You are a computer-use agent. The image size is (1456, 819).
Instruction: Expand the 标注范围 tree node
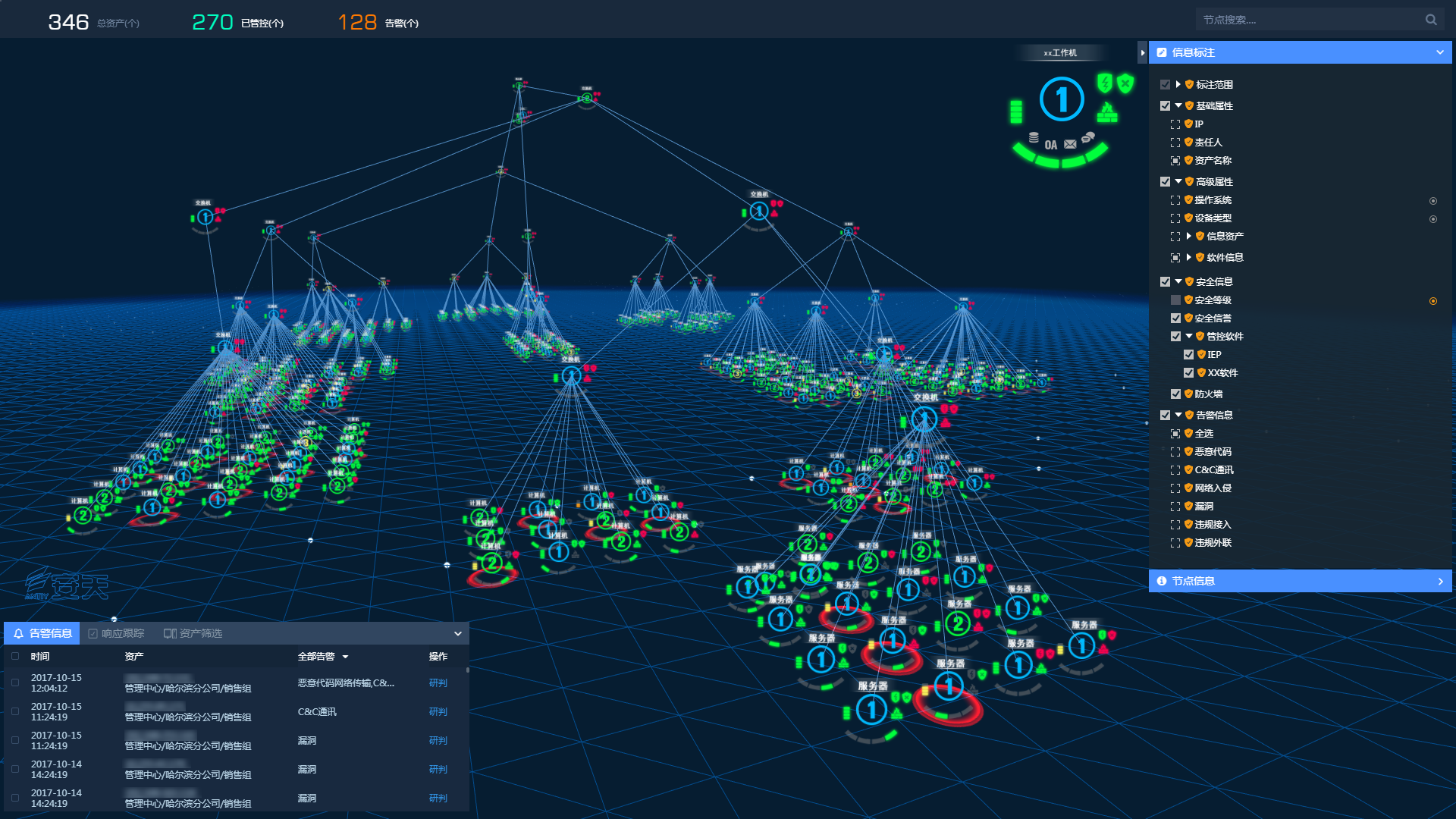pyautogui.click(x=1178, y=85)
